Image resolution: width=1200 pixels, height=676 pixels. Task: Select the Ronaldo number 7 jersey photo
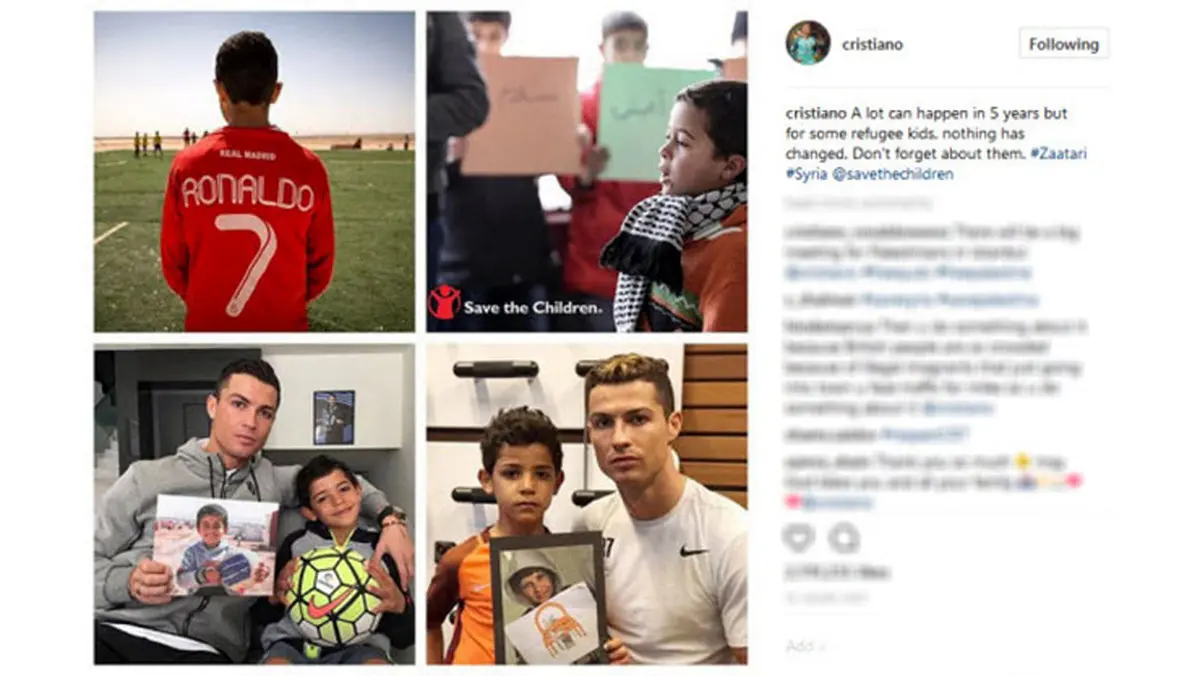(254, 171)
